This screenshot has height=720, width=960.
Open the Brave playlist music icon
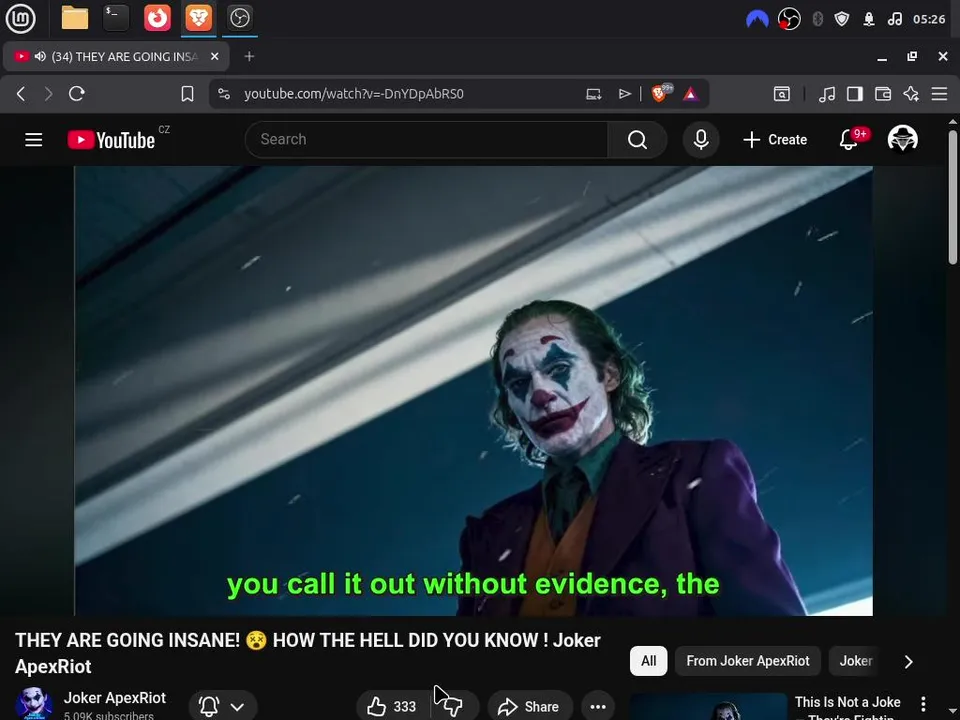coord(827,94)
